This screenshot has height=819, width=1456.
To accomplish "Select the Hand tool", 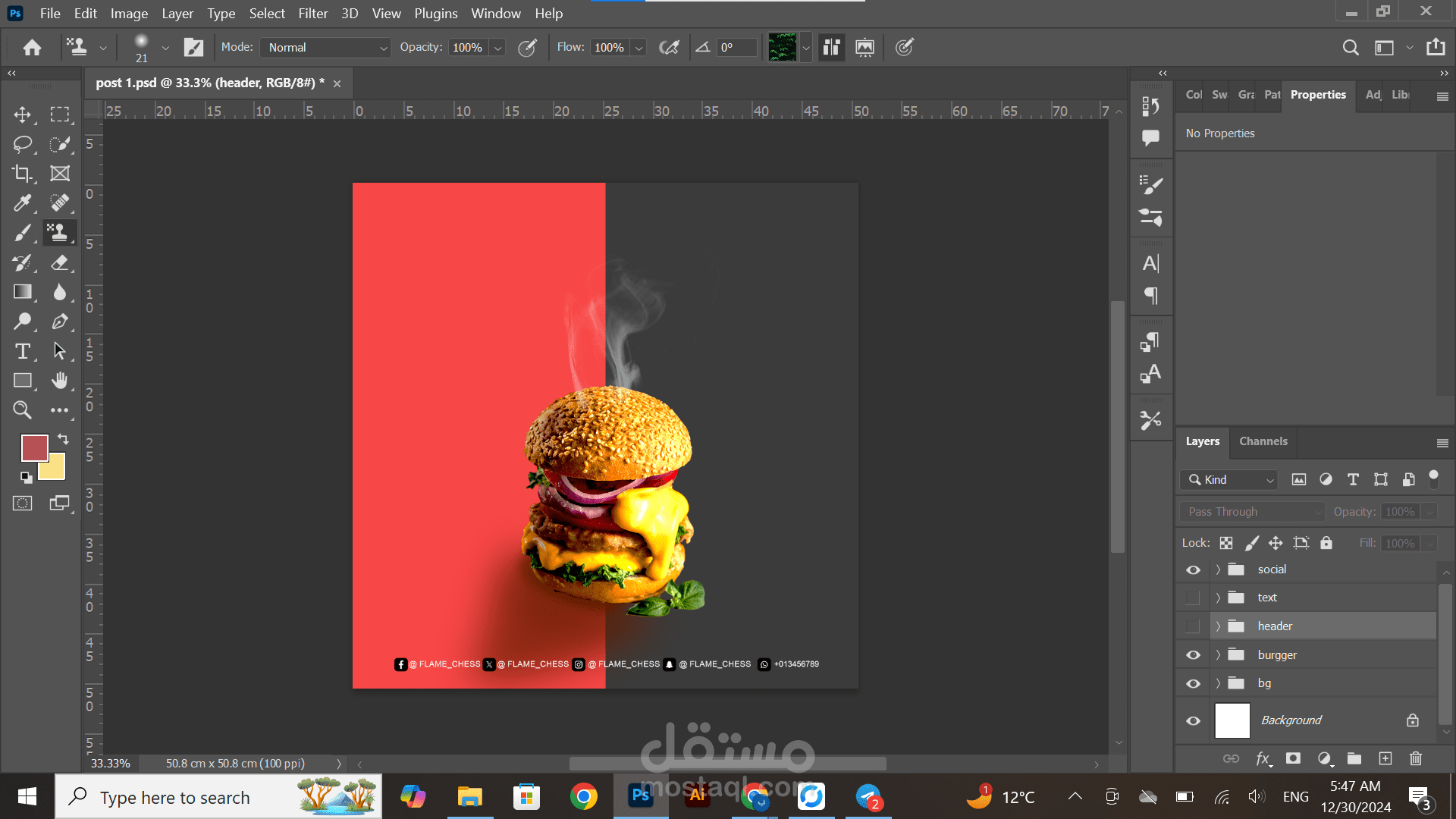I will 60,381.
